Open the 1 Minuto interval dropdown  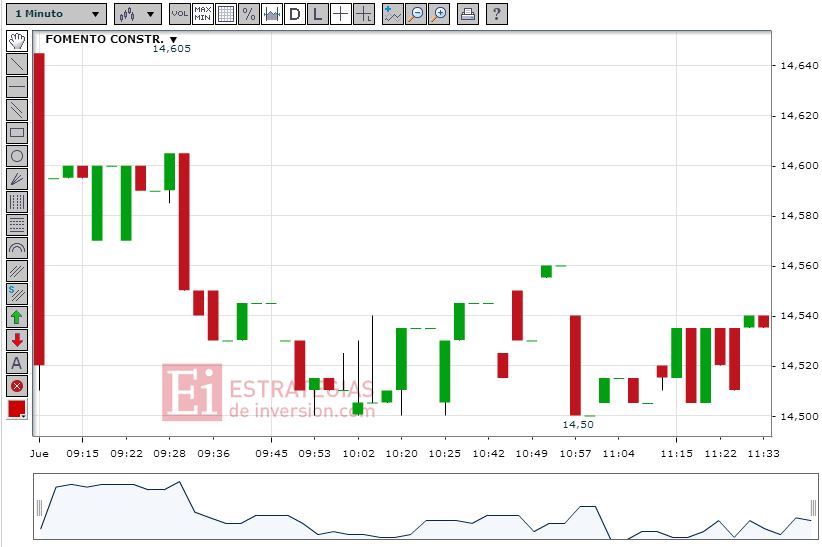point(56,14)
